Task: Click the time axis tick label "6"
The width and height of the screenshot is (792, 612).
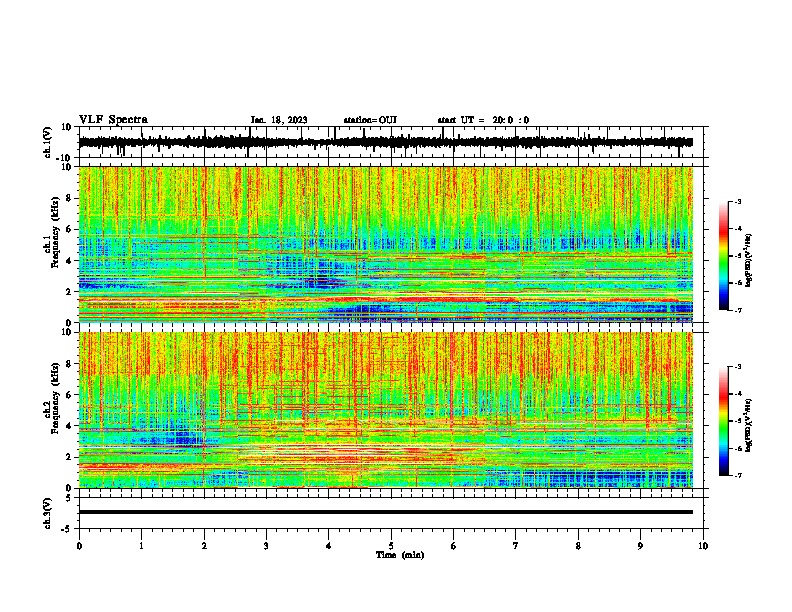Action: (x=454, y=546)
